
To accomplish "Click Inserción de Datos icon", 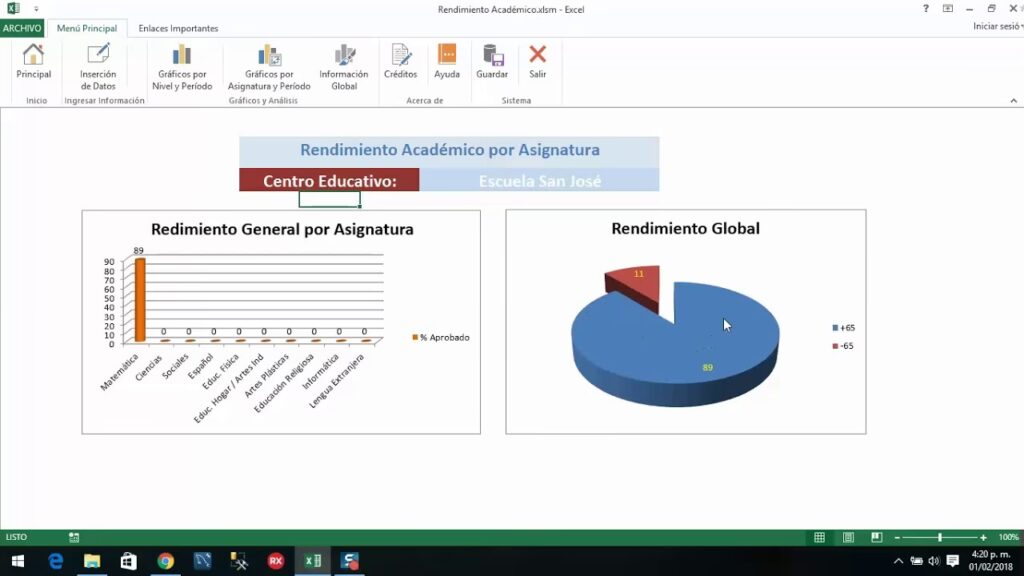I will [98, 65].
